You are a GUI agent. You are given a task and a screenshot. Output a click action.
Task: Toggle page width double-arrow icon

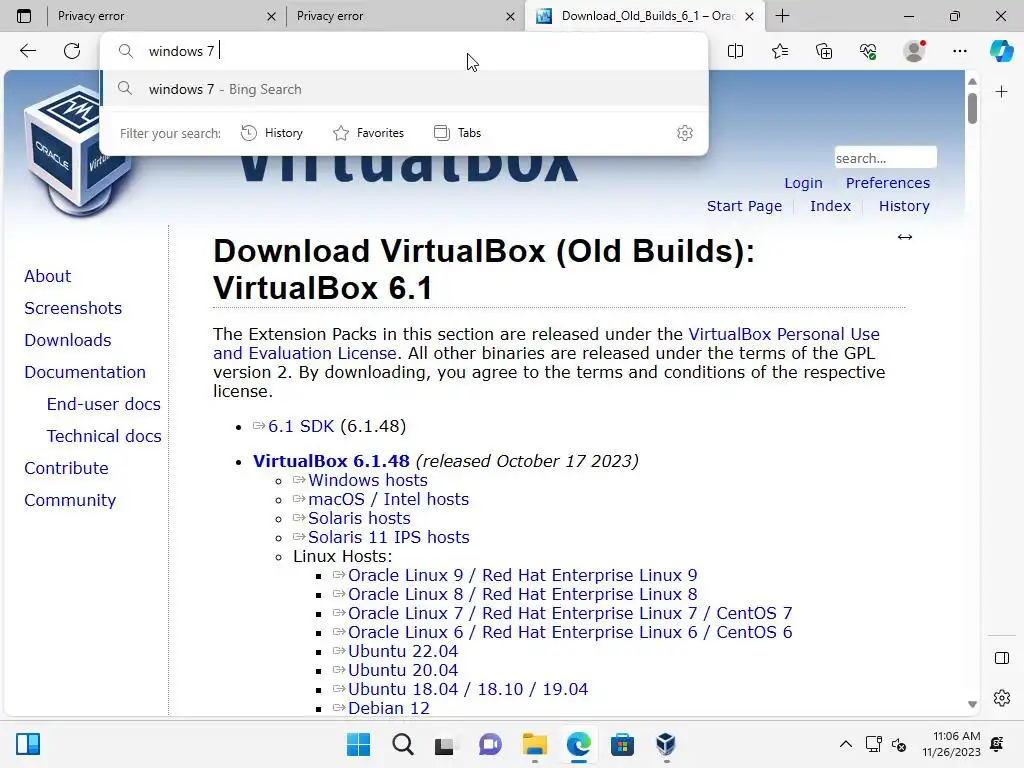(x=904, y=237)
